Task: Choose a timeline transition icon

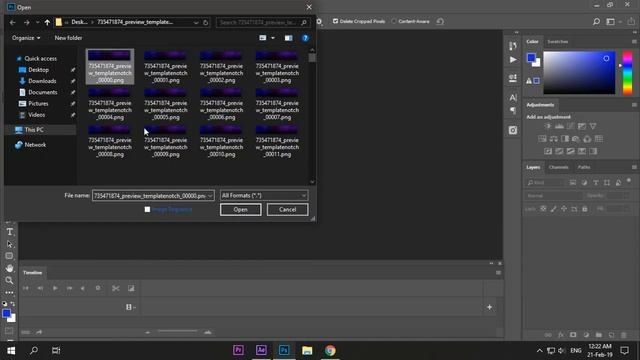Action: pos(131,288)
